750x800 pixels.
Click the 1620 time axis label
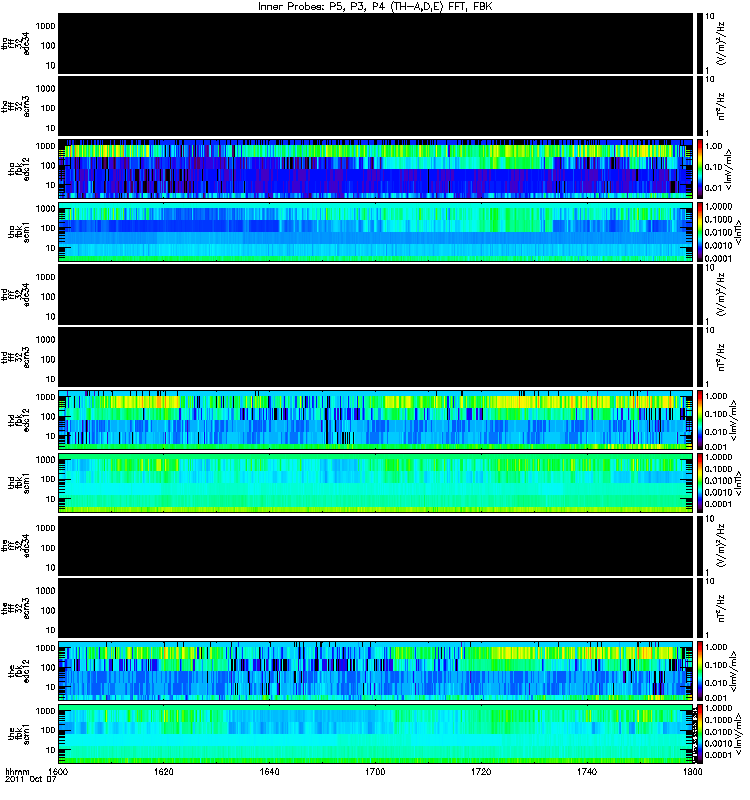(164, 771)
